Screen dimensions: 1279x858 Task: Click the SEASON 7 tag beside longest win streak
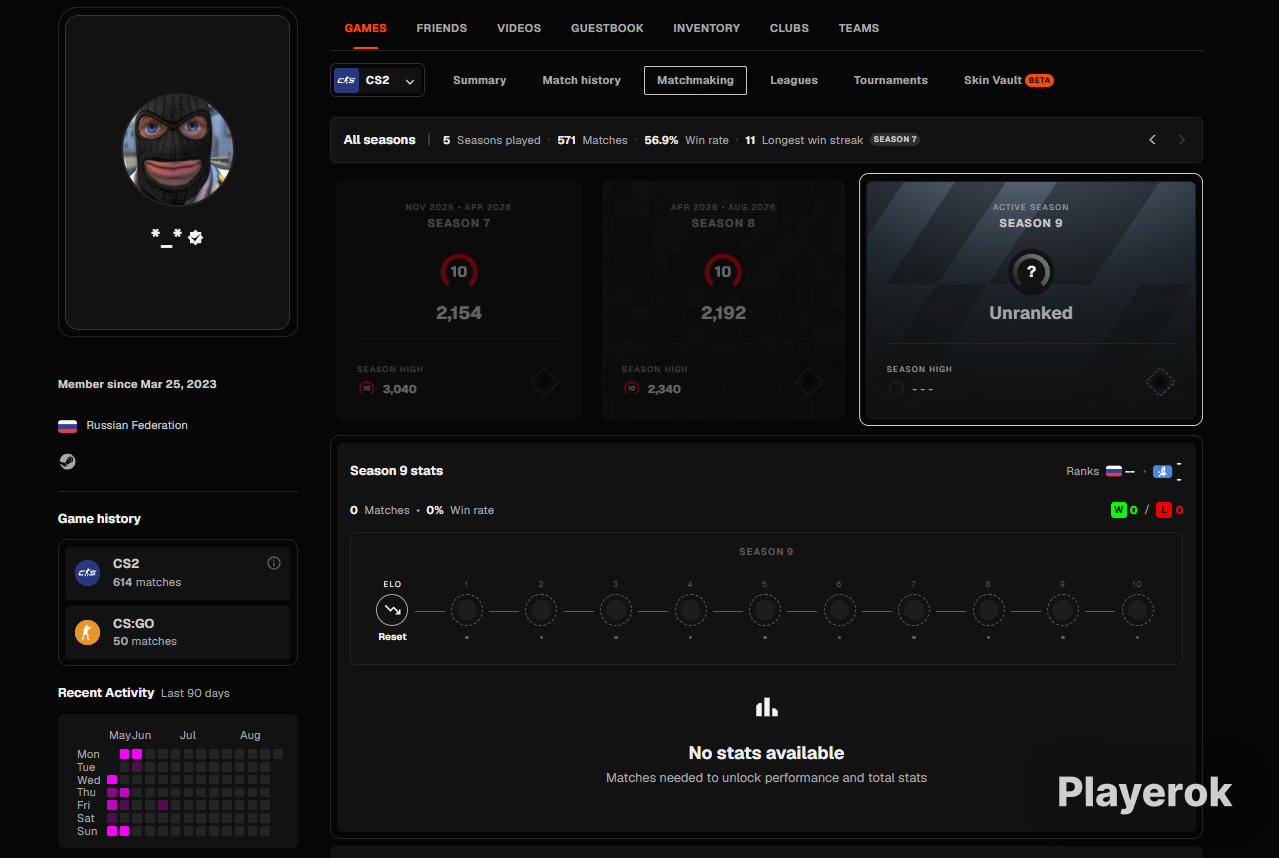pos(895,140)
